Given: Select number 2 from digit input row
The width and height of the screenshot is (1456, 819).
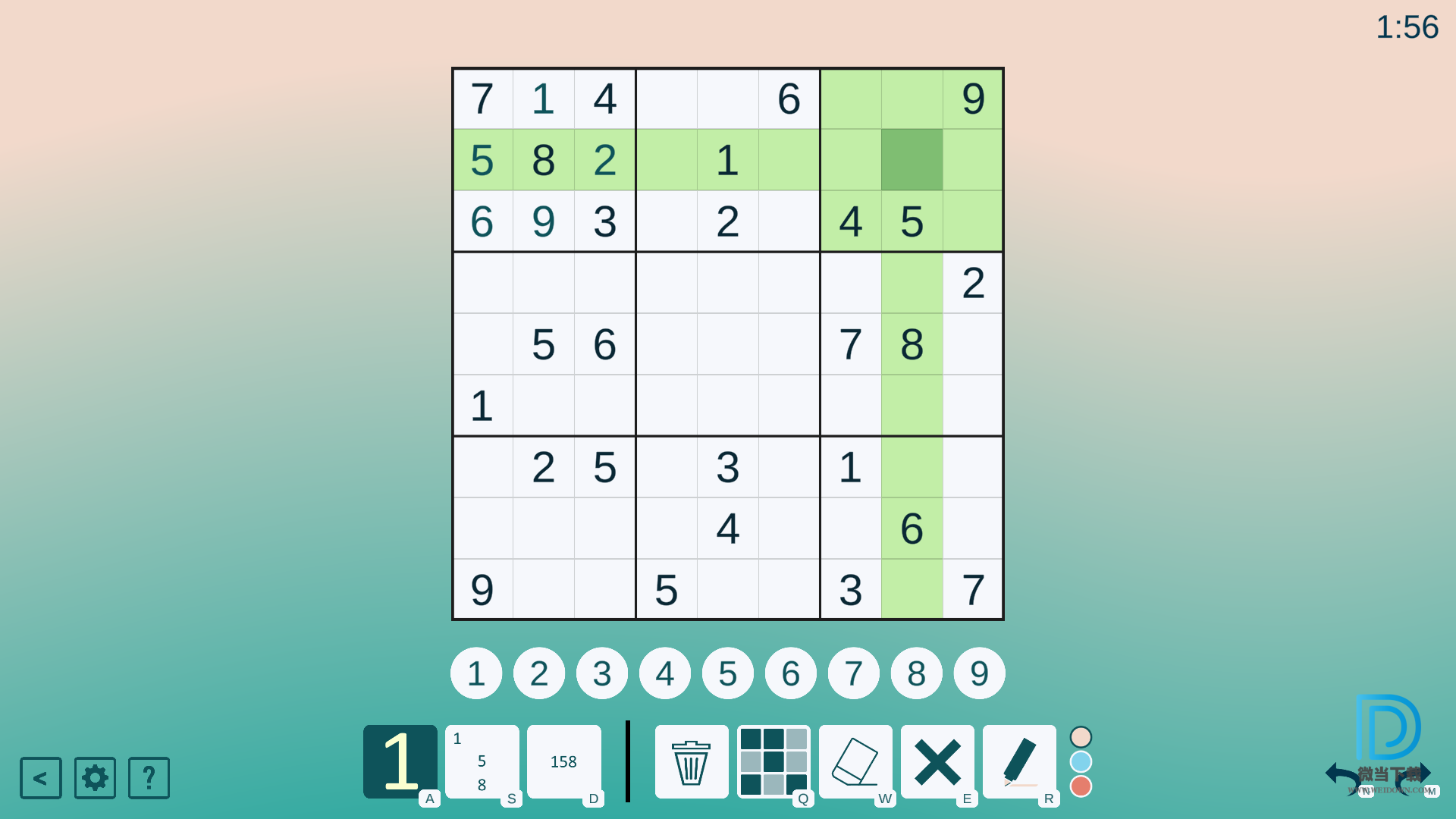Looking at the screenshot, I should coord(540,672).
